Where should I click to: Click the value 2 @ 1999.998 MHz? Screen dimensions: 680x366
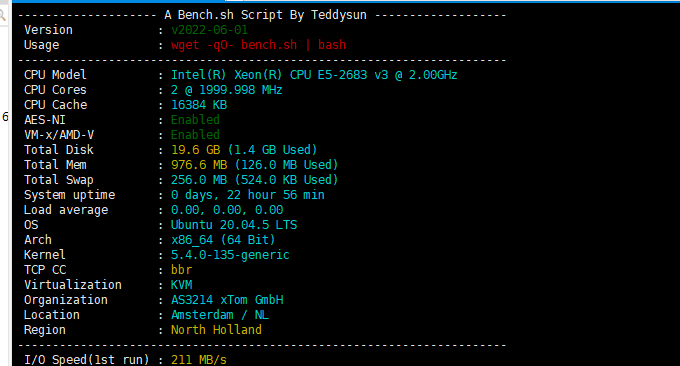click(x=227, y=90)
